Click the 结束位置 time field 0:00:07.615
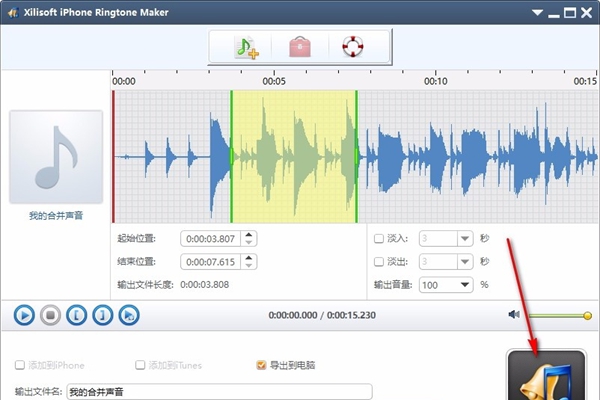Viewport: 600px width, 400px height. [210, 262]
